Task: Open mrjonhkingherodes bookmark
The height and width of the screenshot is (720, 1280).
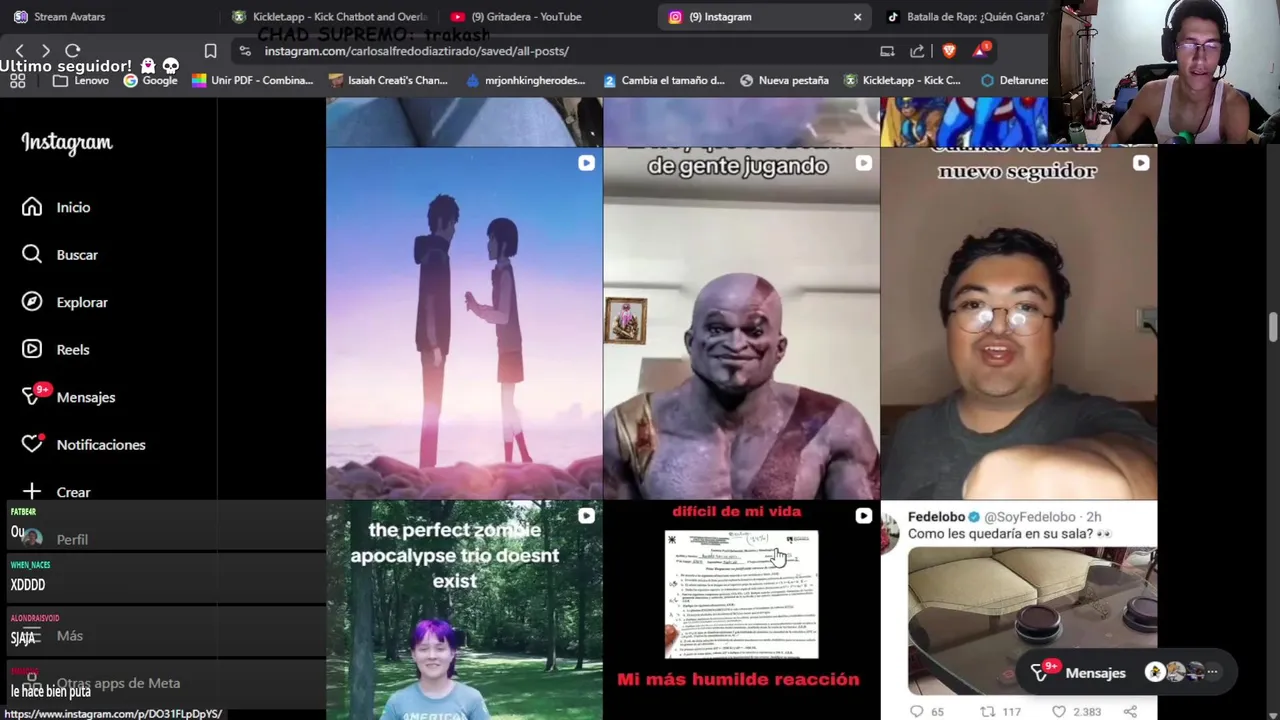Action: coord(526,81)
